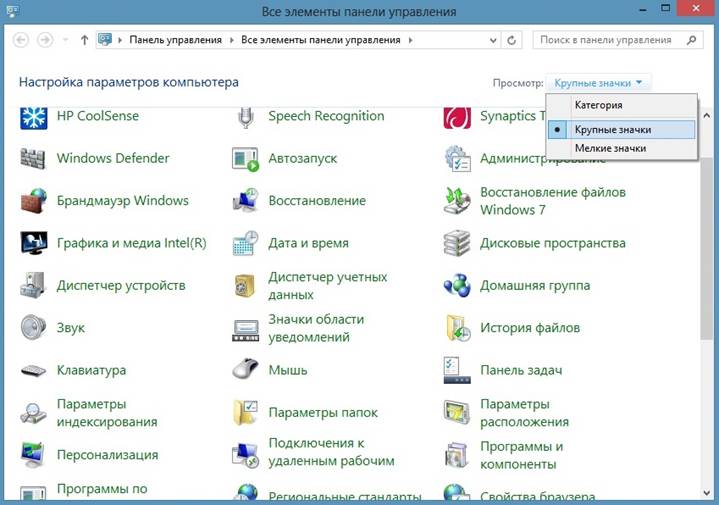The height and width of the screenshot is (505, 719).
Task: Open the Программы и компоненты link
Action: tap(522, 455)
